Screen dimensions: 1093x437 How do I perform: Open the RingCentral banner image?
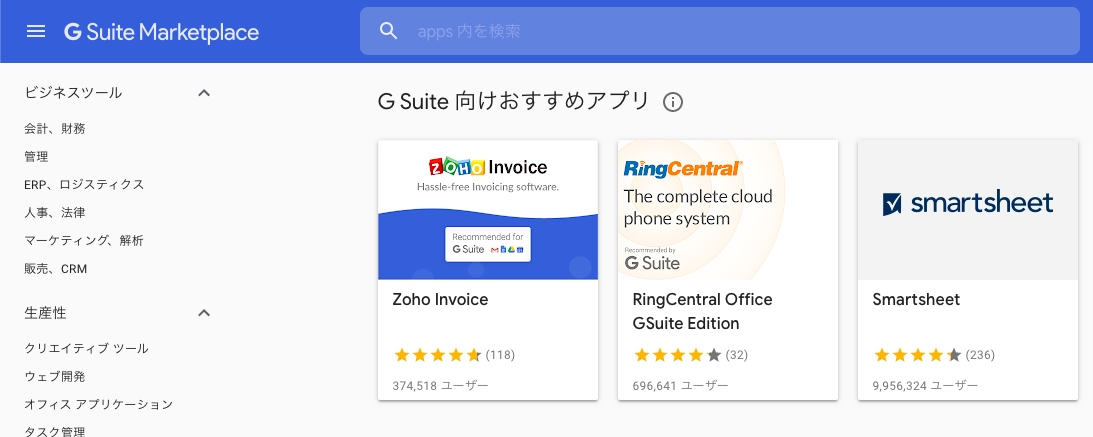coord(728,210)
